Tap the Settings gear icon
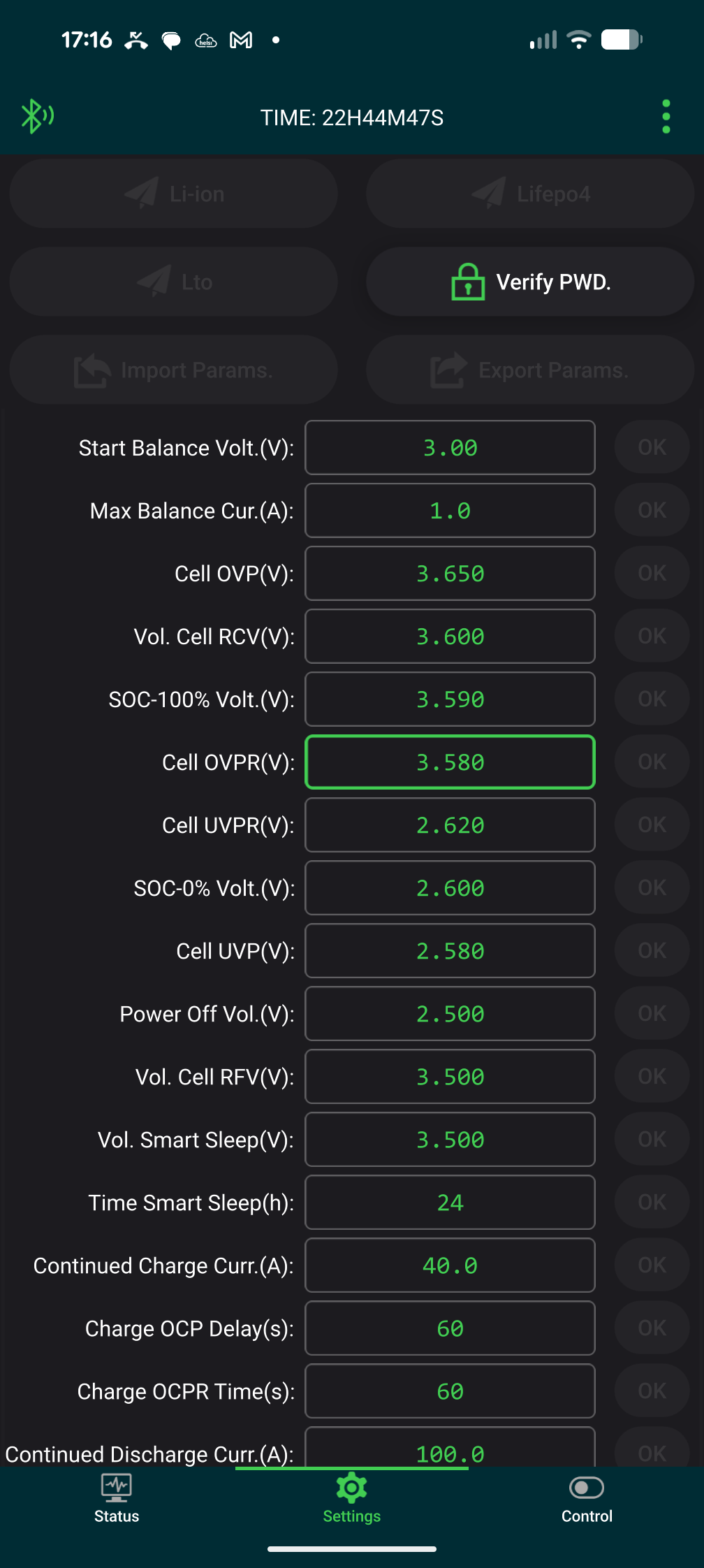The height and width of the screenshot is (1568, 704). (352, 1488)
